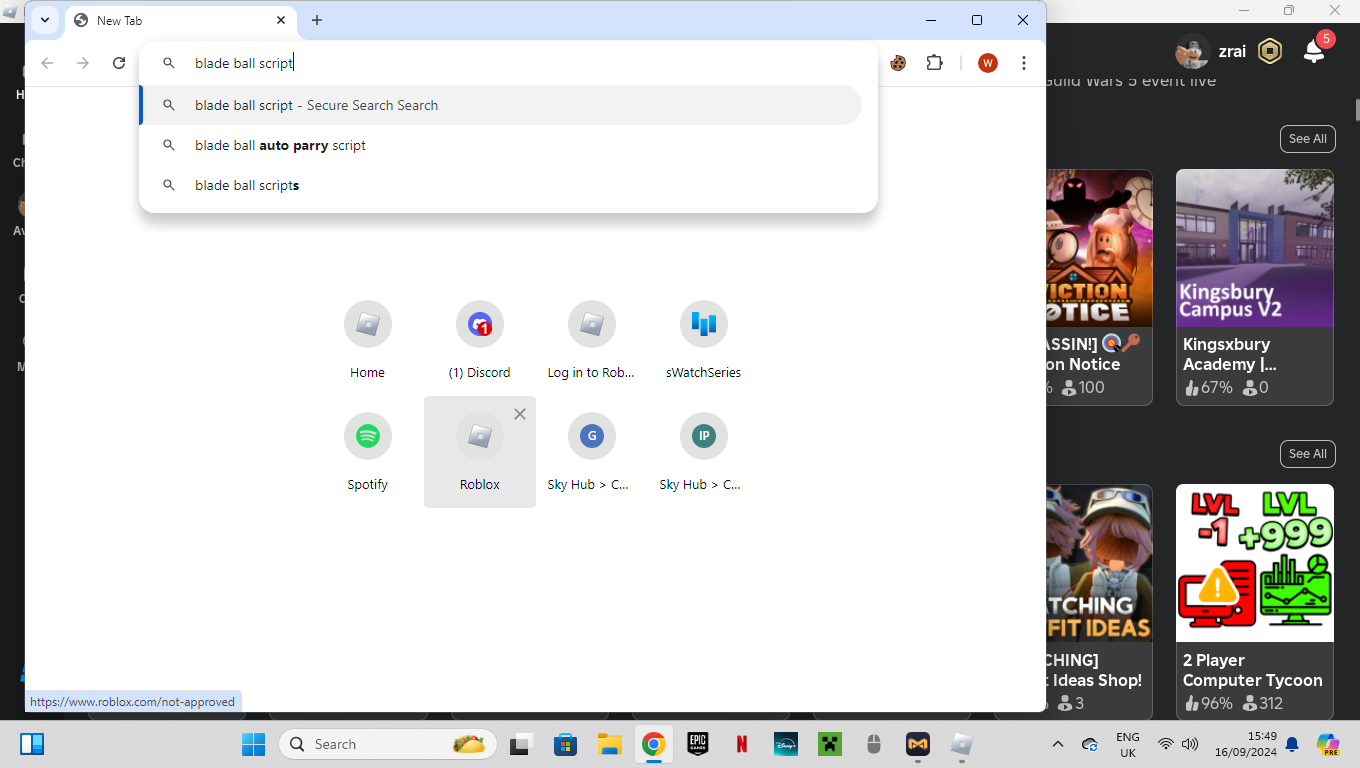Remove the Roblox shortcut with X

tap(520, 414)
